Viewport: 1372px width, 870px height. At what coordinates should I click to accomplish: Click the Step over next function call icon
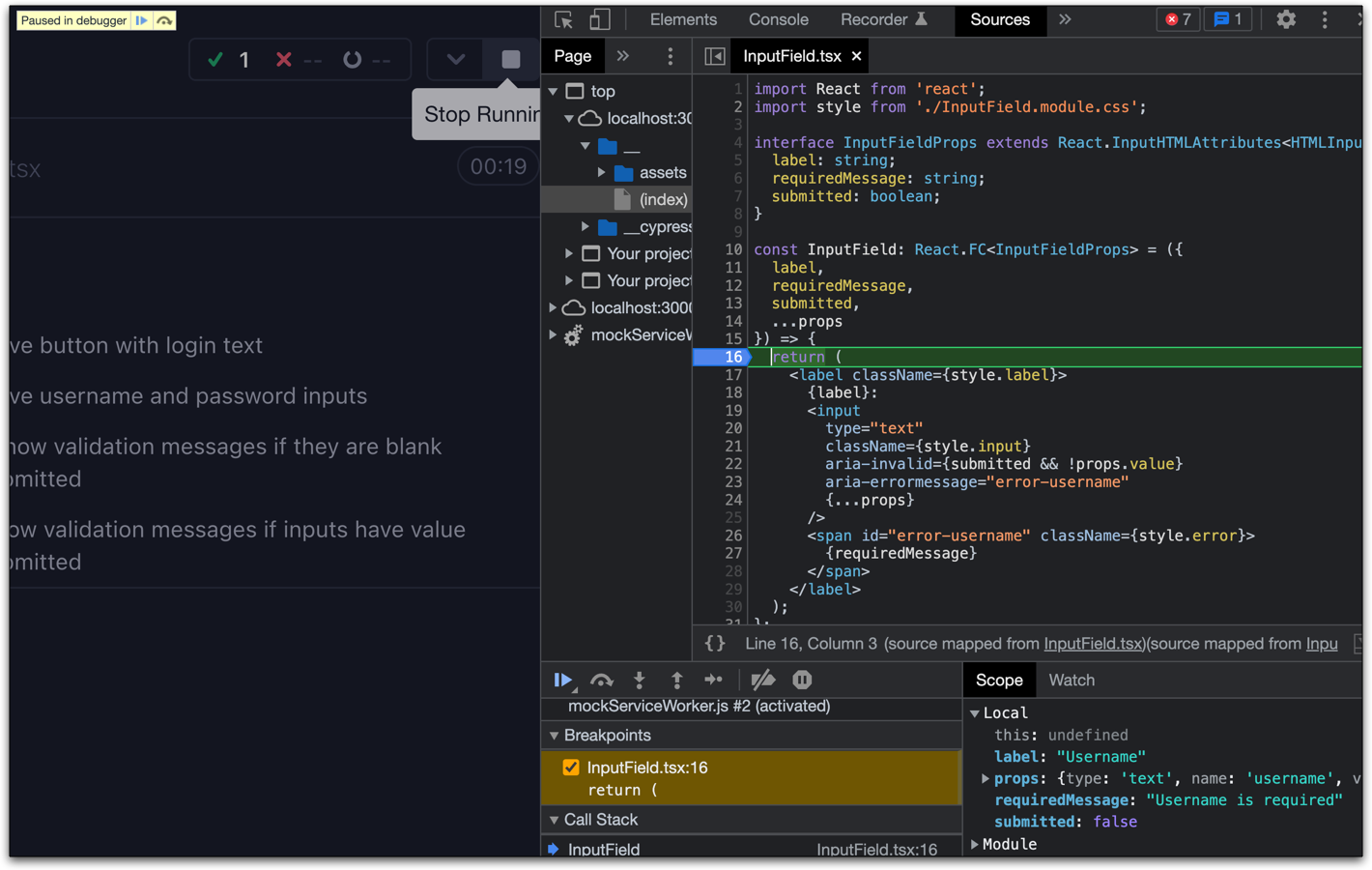pos(601,680)
